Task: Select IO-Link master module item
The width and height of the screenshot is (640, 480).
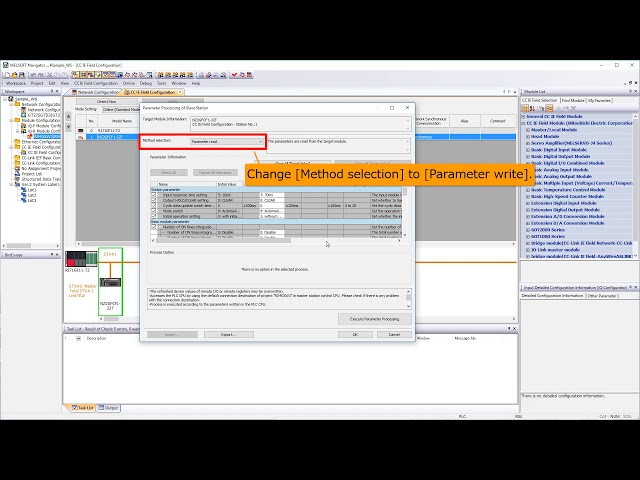Action: point(555,250)
